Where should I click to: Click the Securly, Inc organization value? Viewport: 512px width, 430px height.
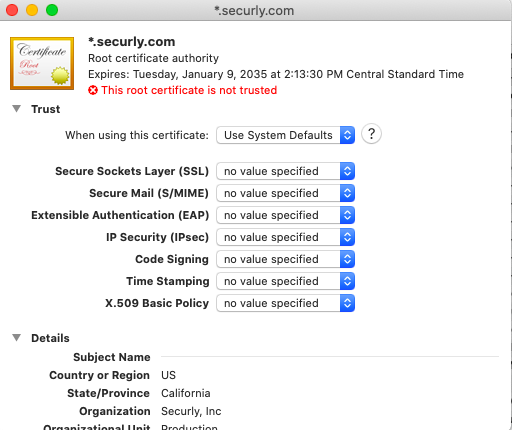(191, 411)
